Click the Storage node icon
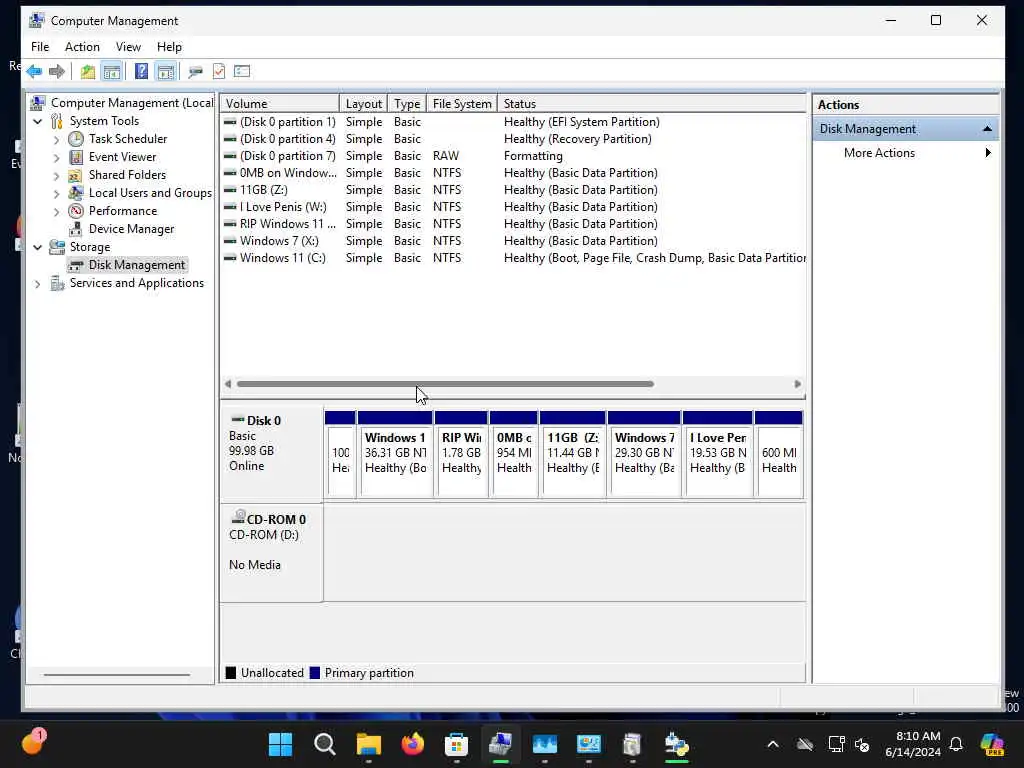1024x768 pixels. tap(57, 247)
